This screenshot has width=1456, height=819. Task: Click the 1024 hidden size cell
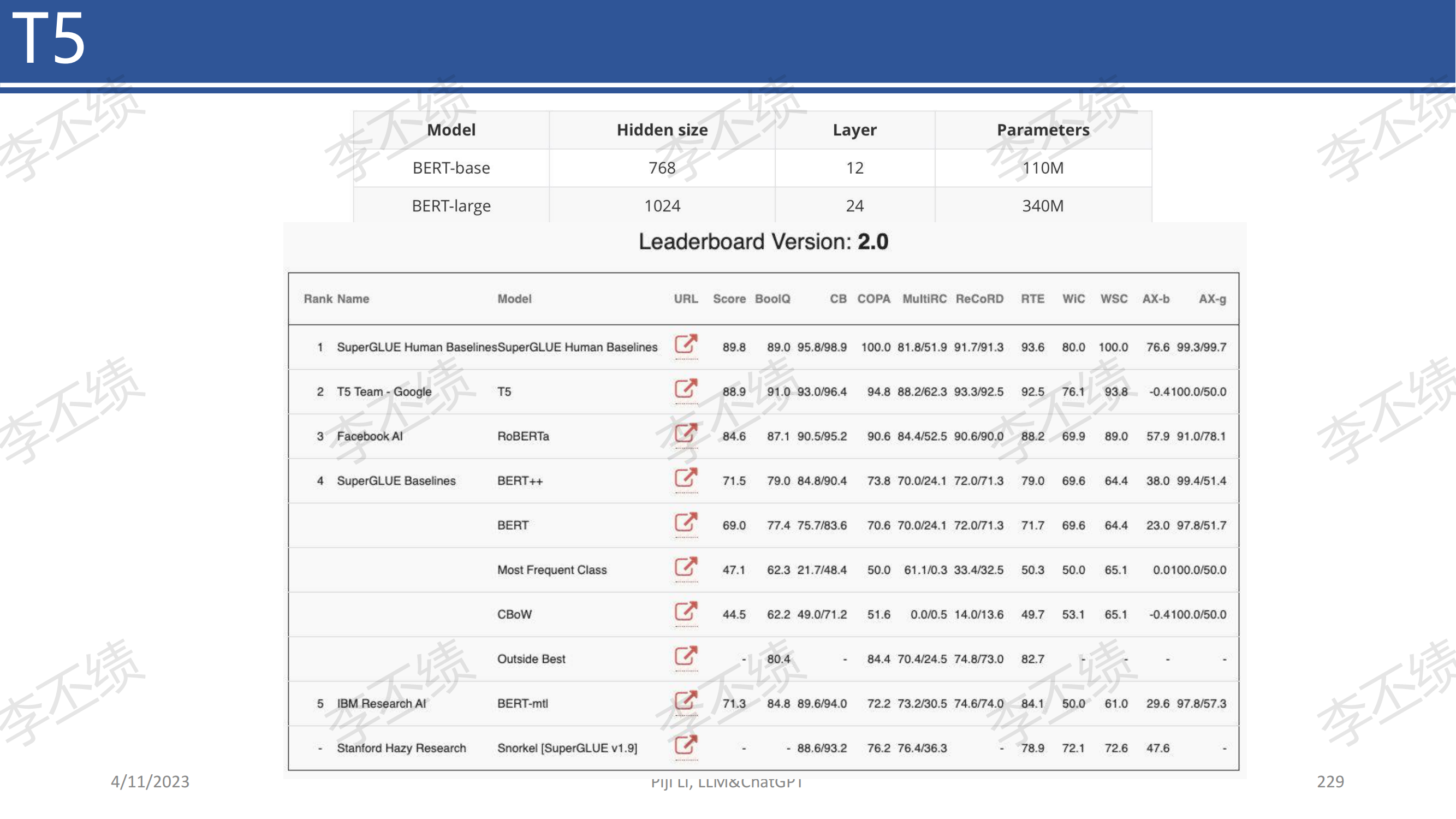coord(662,206)
